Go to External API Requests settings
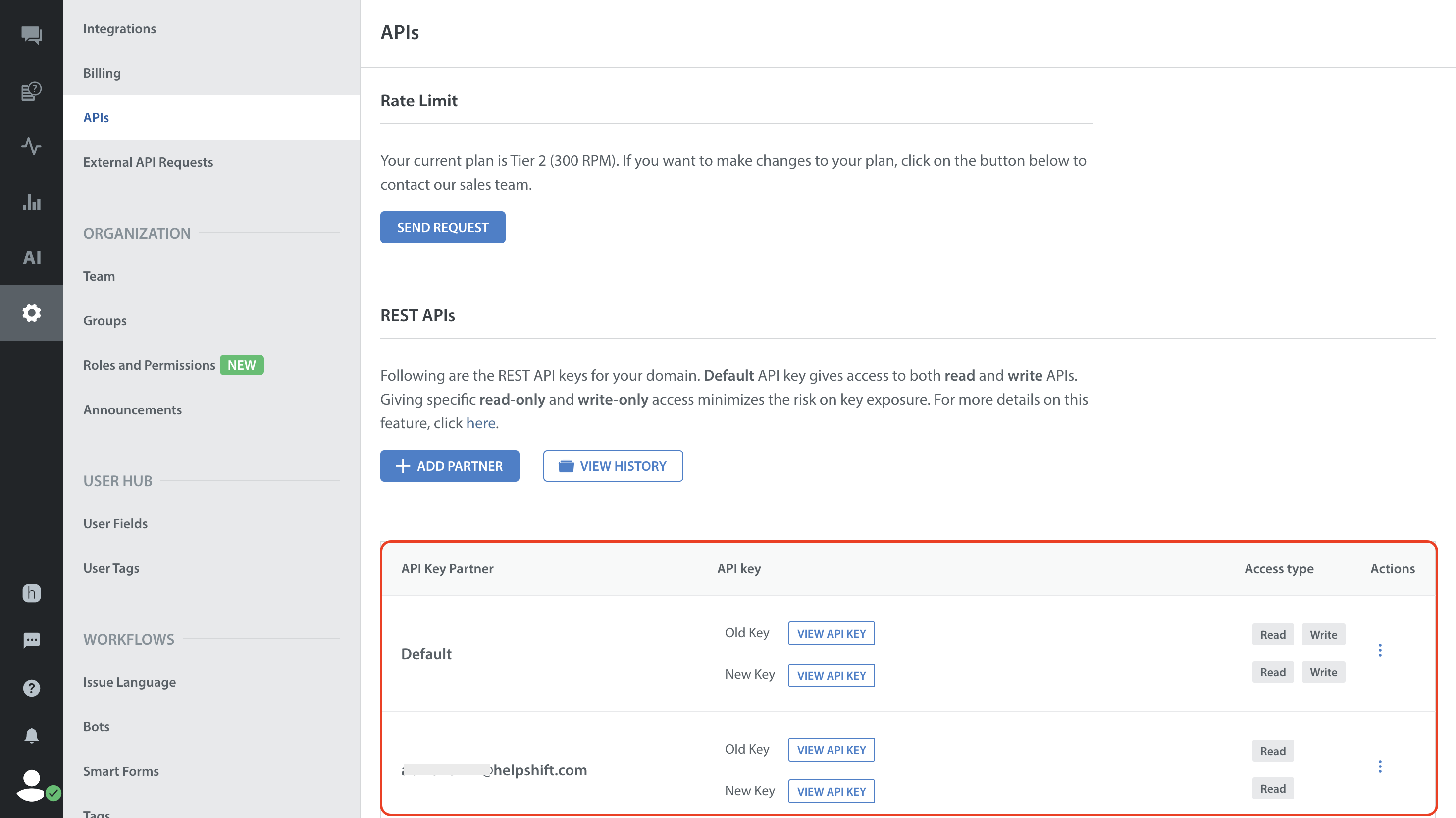The width and height of the screenshot is (1456, 818). click(148, 162)
